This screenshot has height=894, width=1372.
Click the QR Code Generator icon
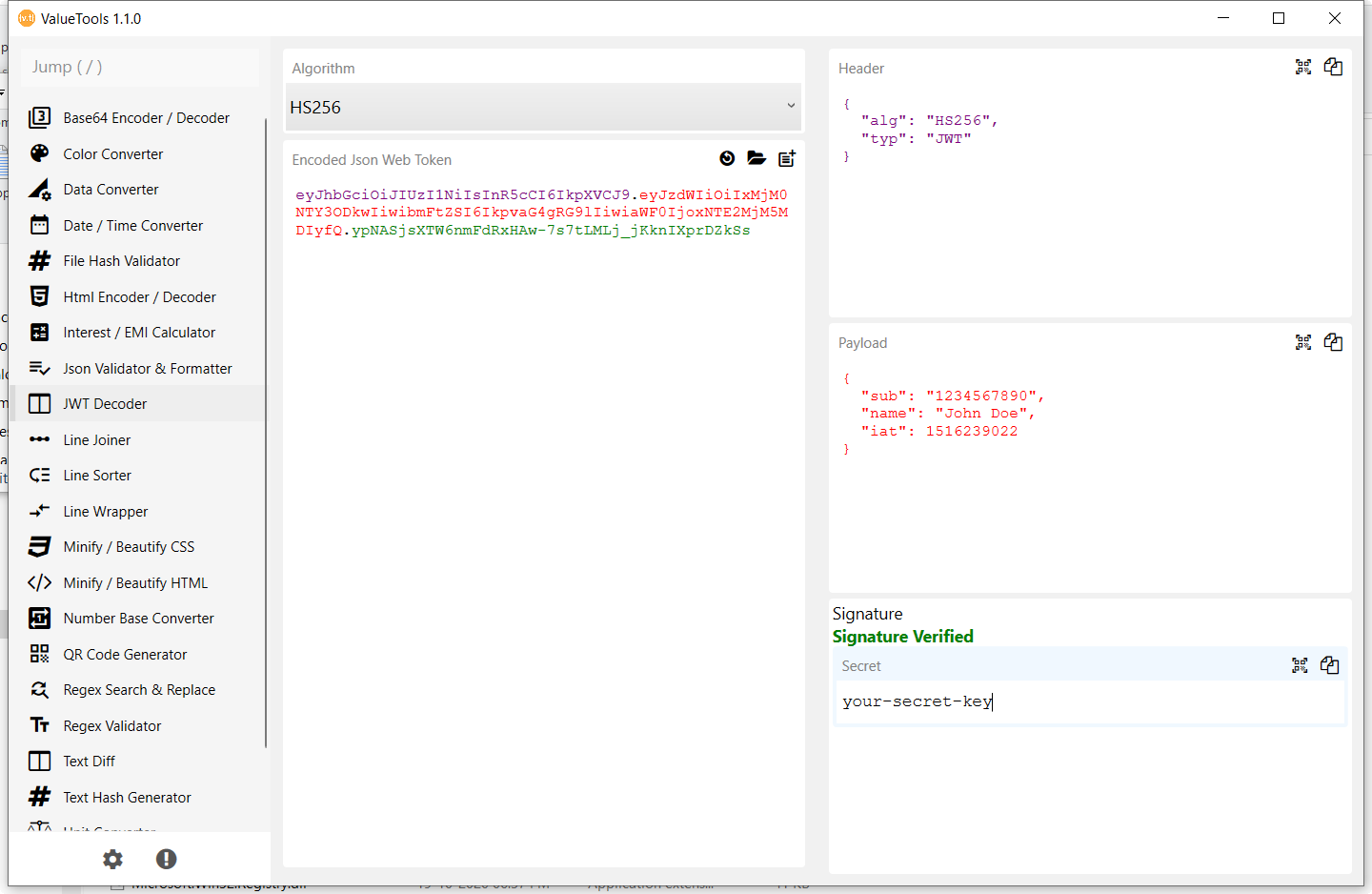pyautogui.click(x=39, y=654)
